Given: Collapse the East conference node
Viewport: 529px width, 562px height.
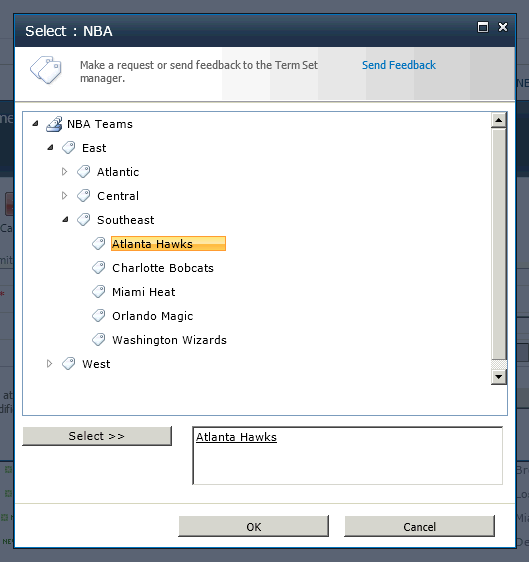Looking at the screenshot, I should [50, 147].
